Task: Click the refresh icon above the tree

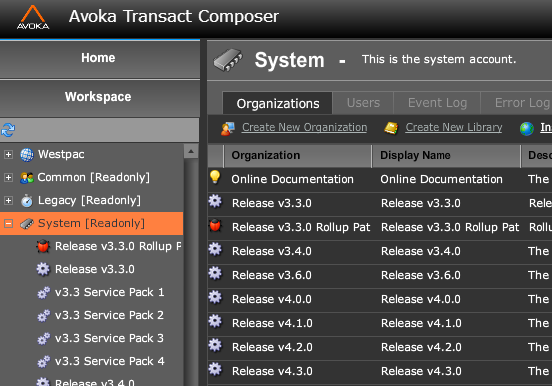Action: [8, 130]
